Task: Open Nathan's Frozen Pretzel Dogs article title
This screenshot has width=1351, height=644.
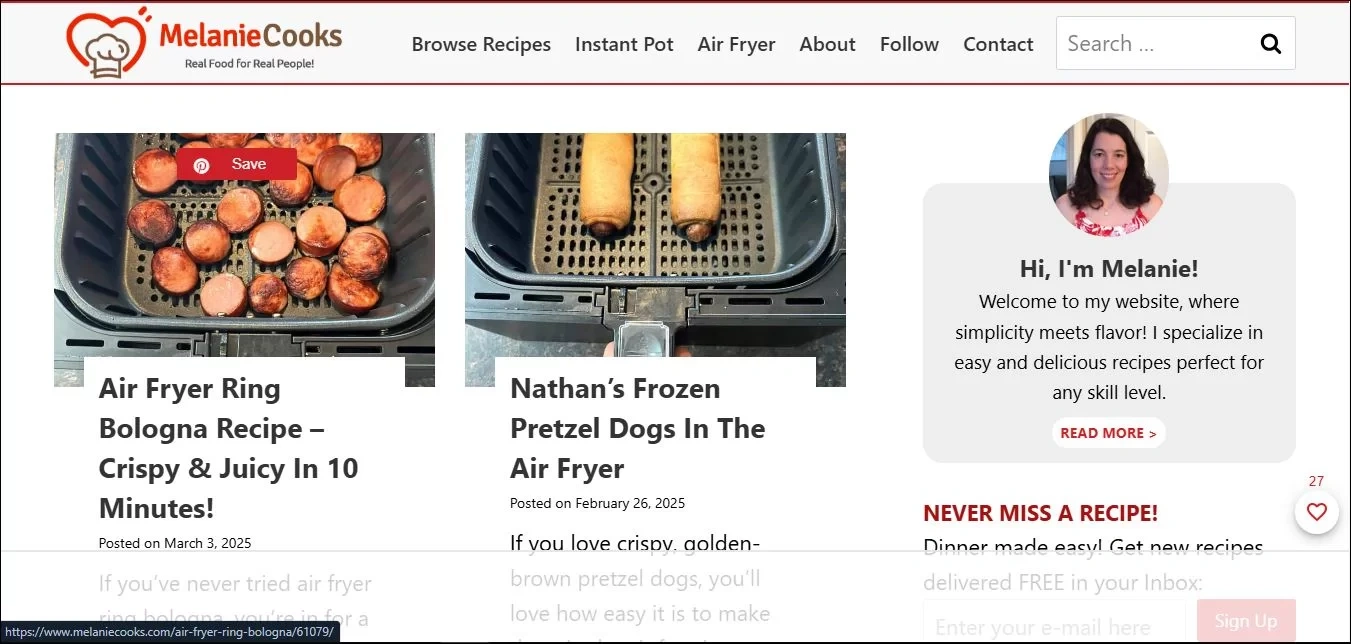Action: (637, 428)
